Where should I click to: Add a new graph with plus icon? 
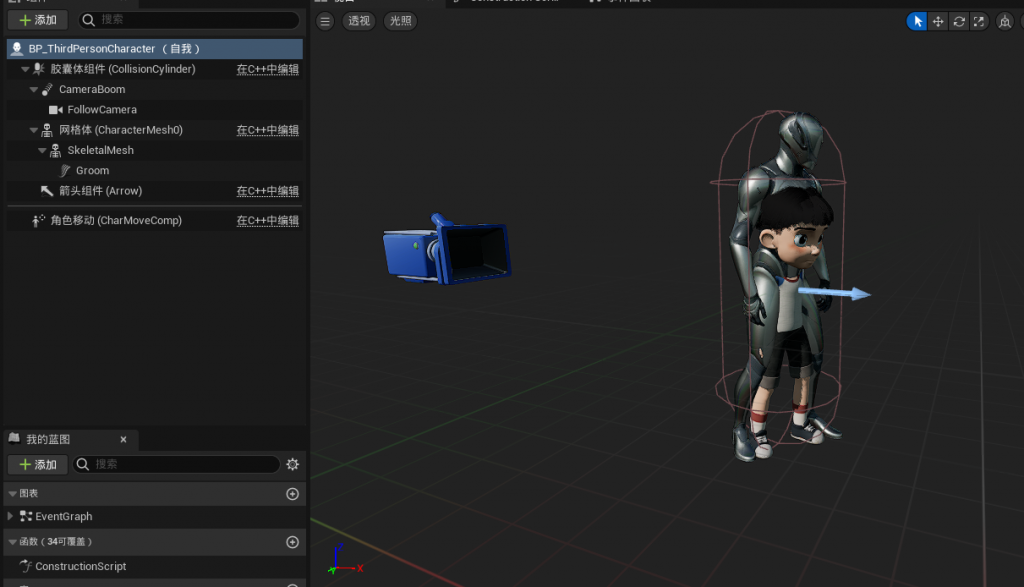pos(293,494)
